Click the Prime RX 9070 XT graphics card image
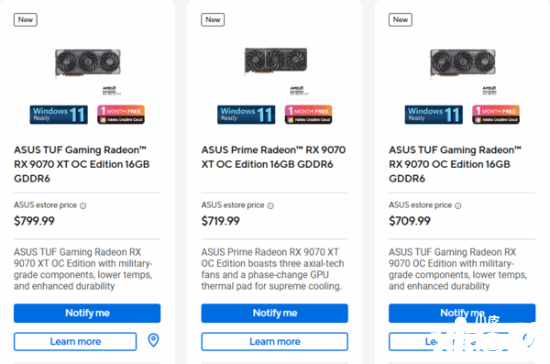550x364 pixels. tap(276, 61)
